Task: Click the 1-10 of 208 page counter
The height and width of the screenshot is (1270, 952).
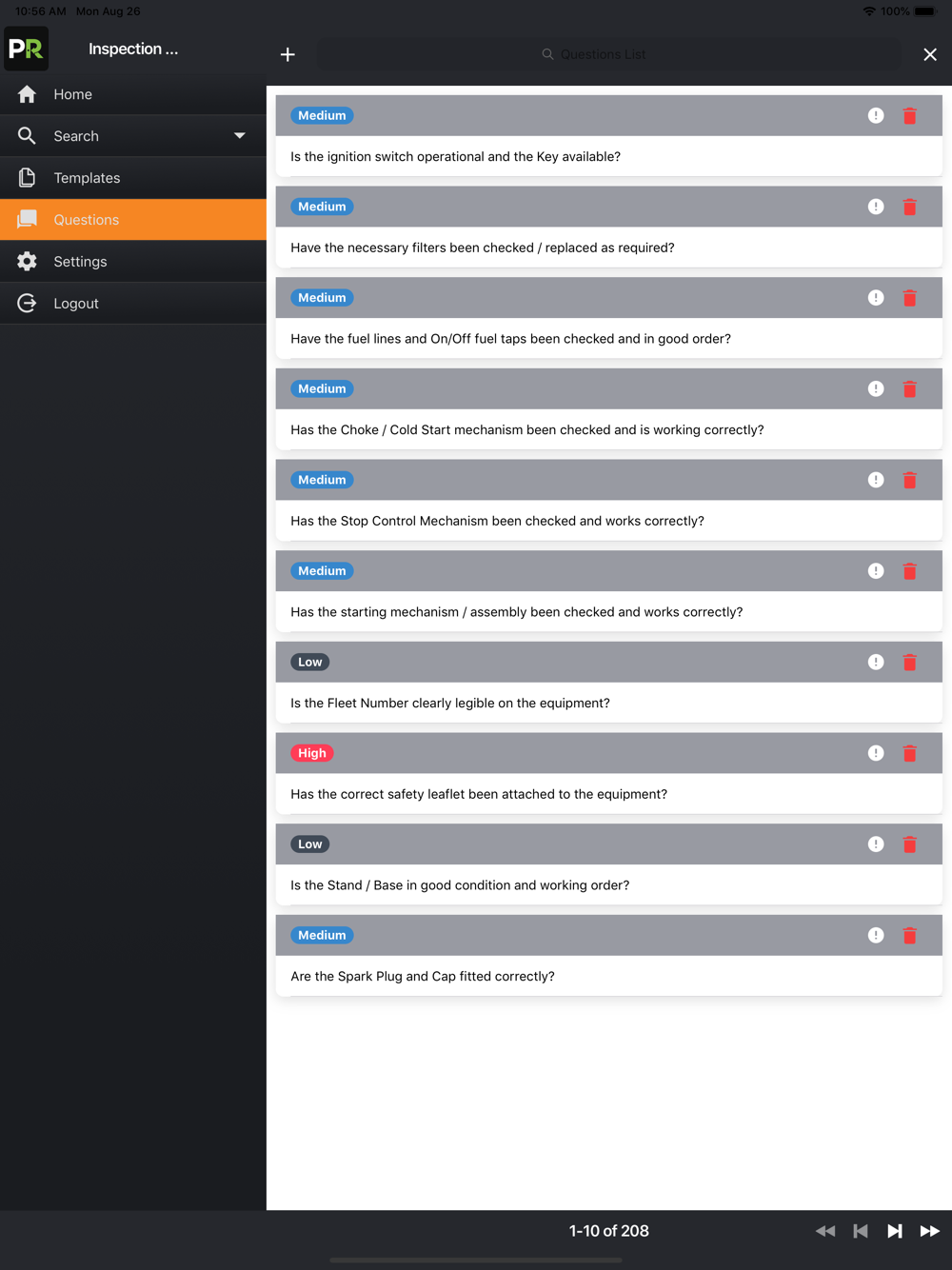Action: point(609,1231)
